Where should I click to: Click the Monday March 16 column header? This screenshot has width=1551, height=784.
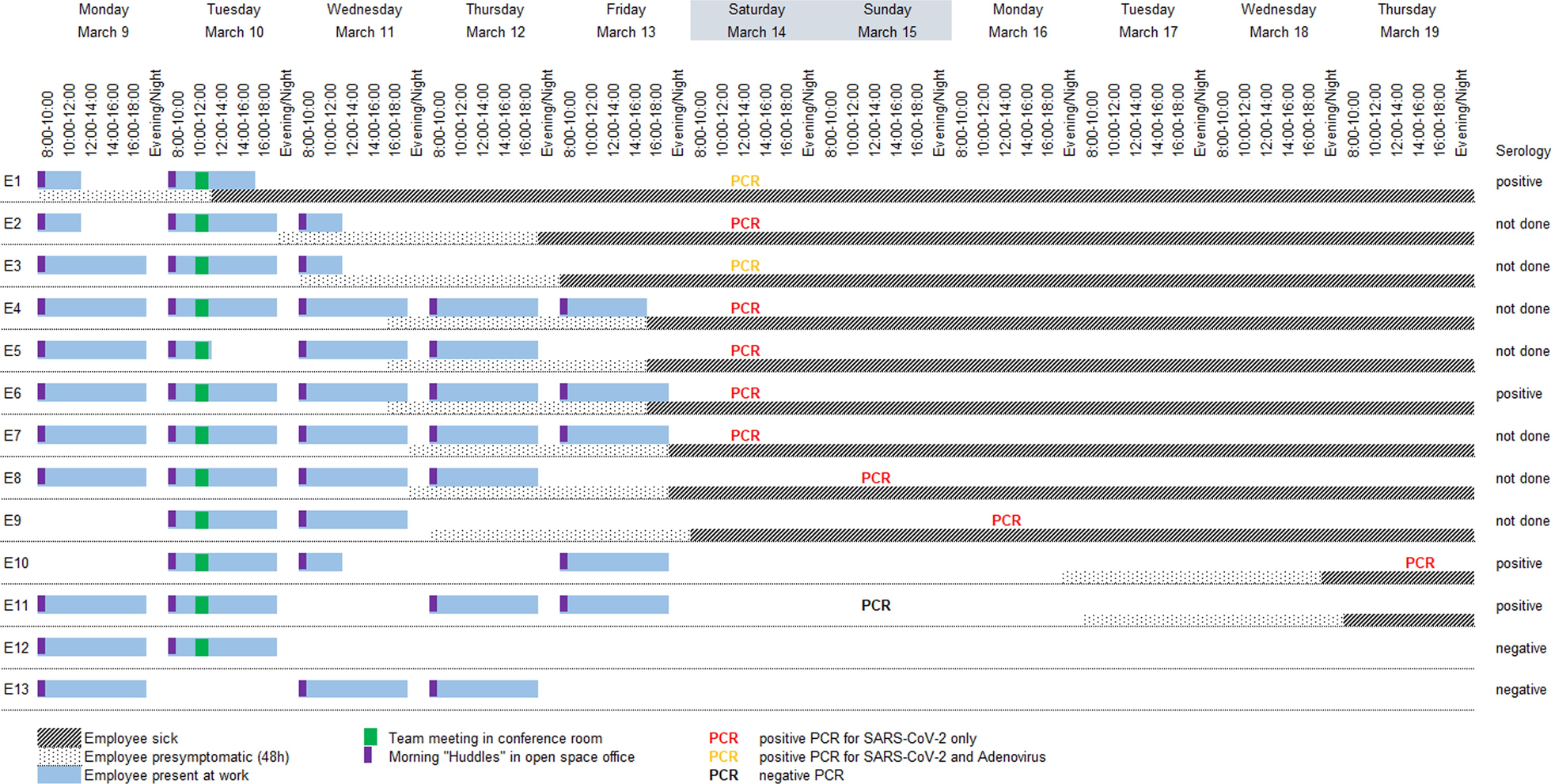tap(1018, 21)
